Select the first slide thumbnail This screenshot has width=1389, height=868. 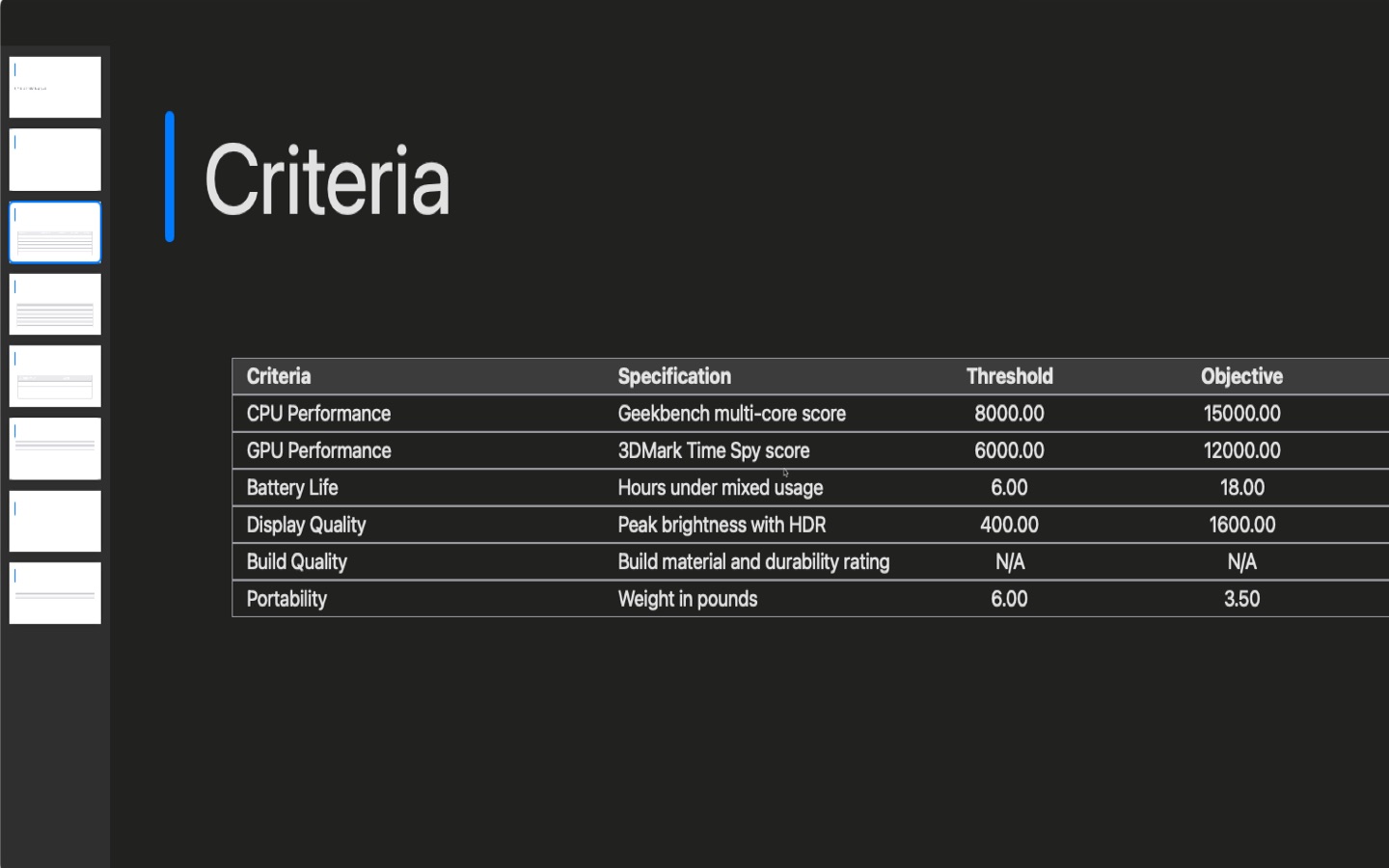coord(54,86)
